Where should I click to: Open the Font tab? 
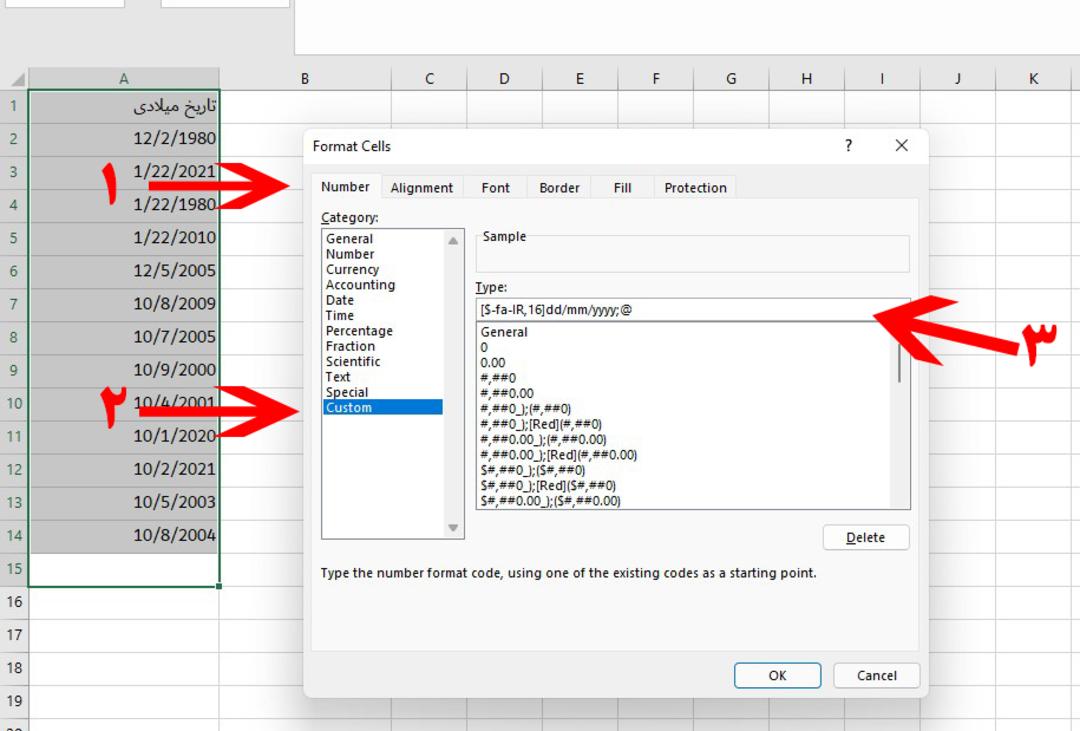[x=495, y=187]
